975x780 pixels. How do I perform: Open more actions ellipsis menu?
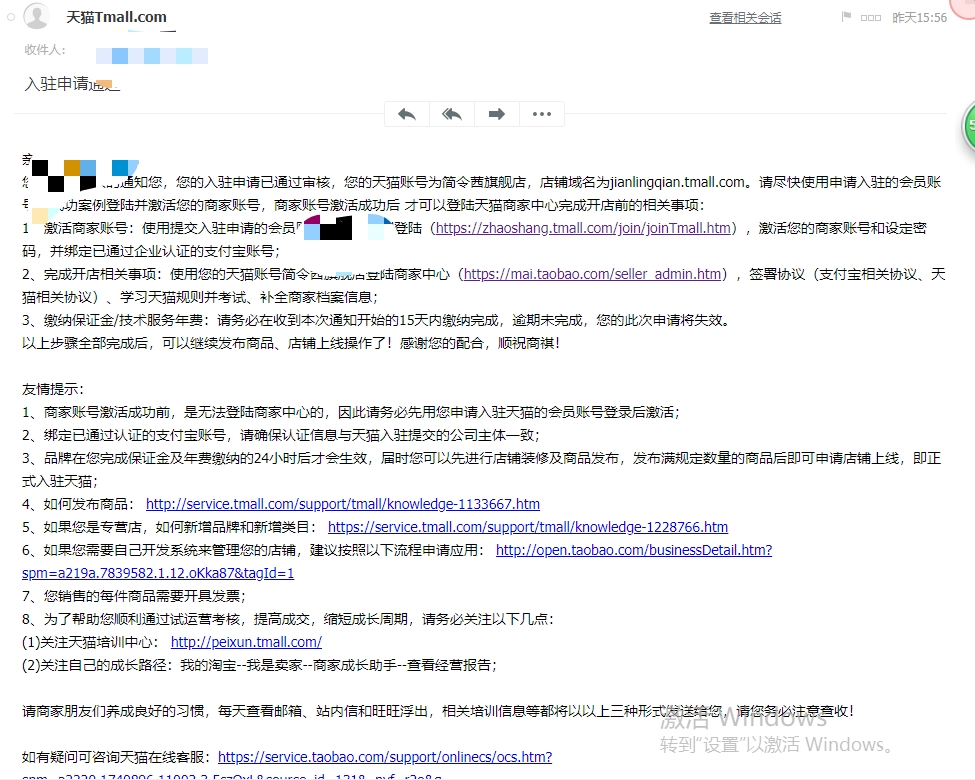[x=542, y=114]
